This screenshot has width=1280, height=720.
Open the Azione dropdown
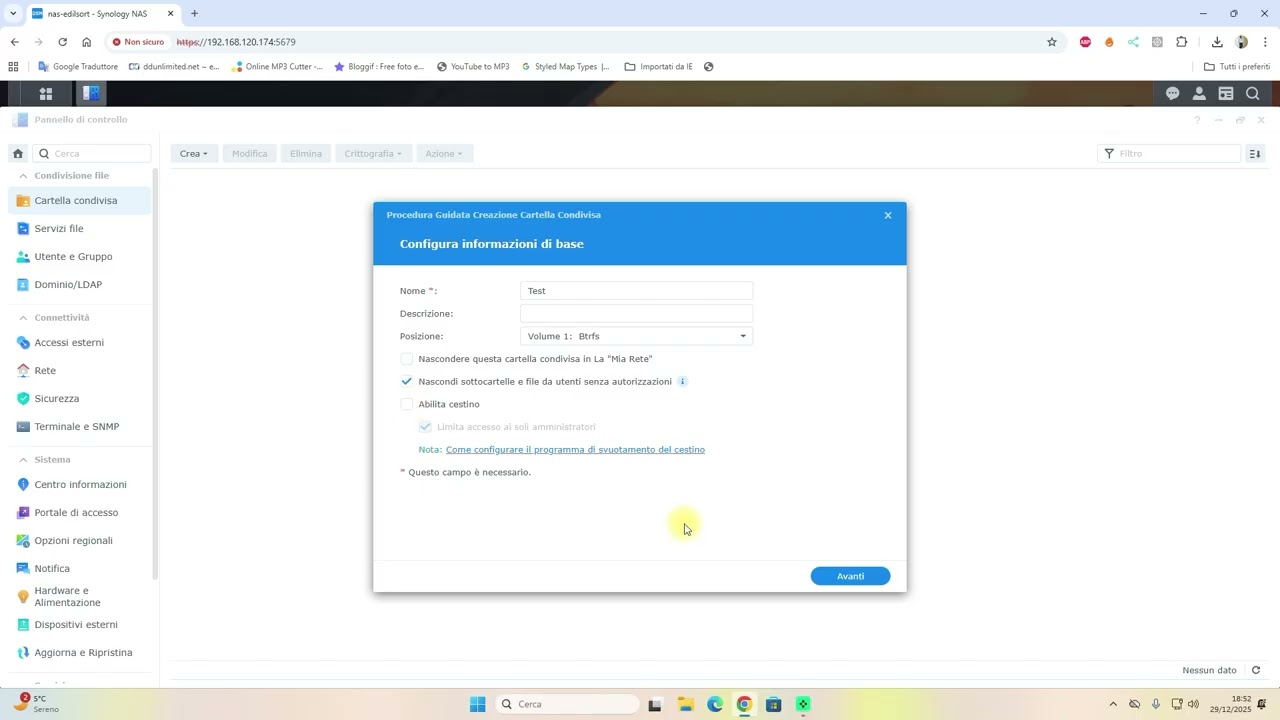click(x=444, y=154)
